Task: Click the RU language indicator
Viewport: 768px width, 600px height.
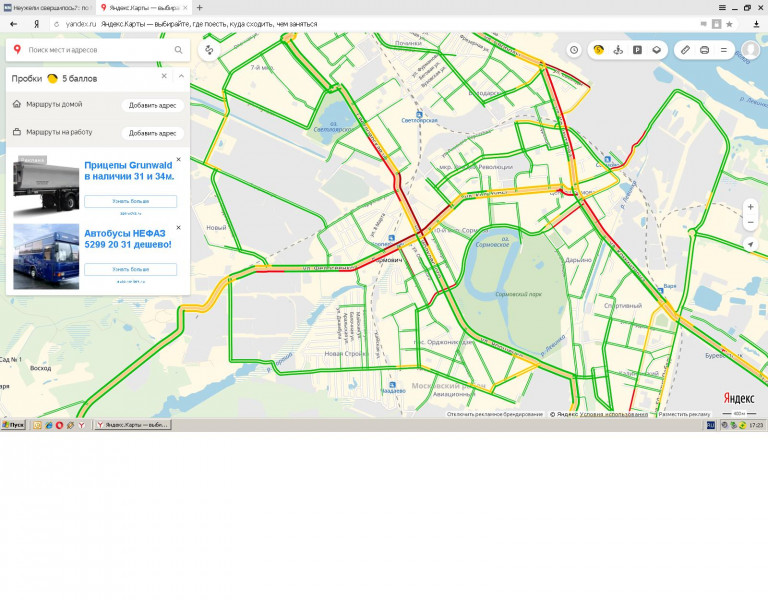Action: (x=711, y=425)
